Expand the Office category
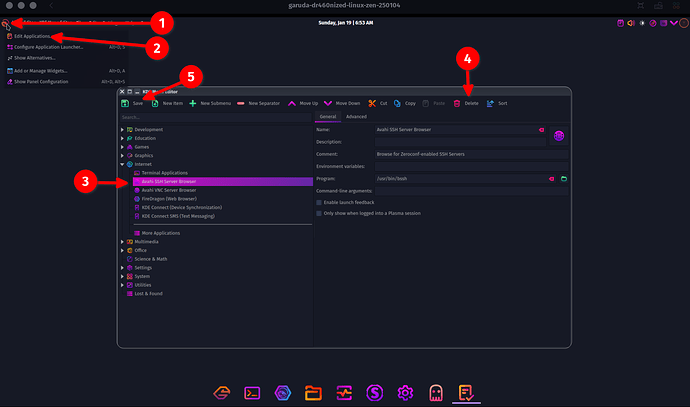This screenshot has width=690, height=407. (x=122, y=251)
